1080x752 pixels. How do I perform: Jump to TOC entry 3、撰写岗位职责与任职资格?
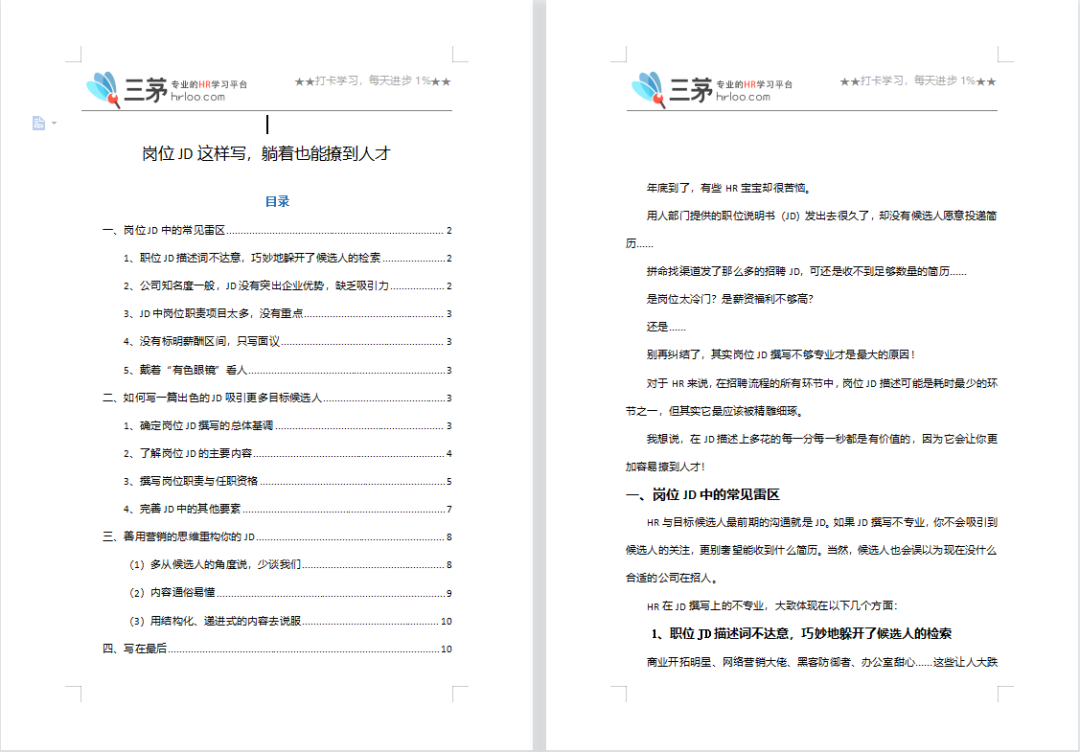(287, 481)
